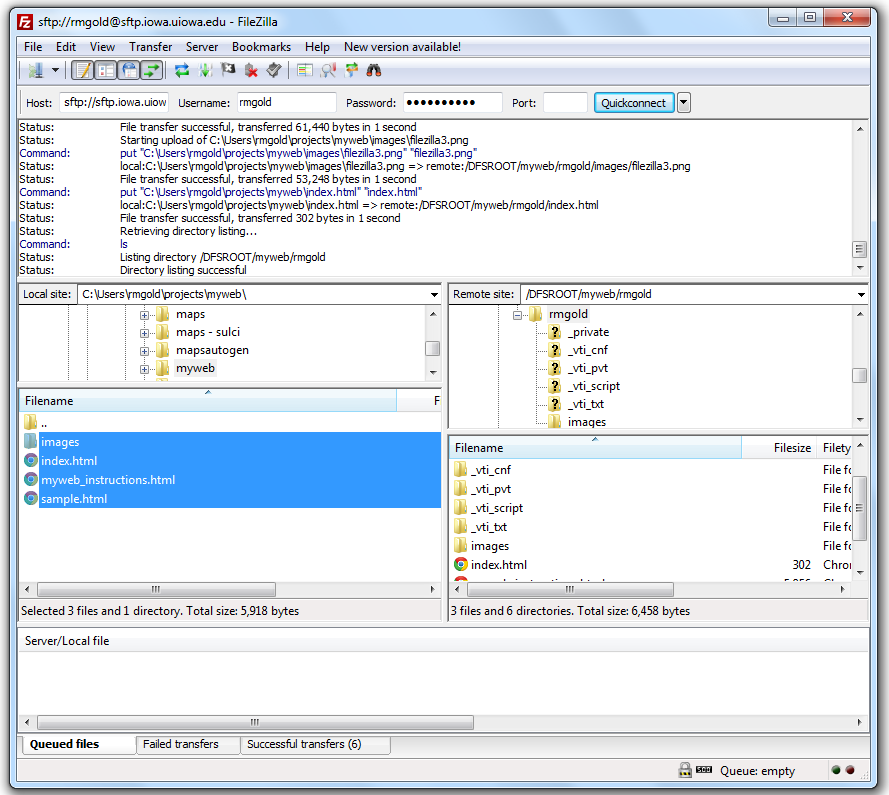The width and height of the screenshot is (889, 795).
Task: Click the Host input field
Action: [115, 103]
